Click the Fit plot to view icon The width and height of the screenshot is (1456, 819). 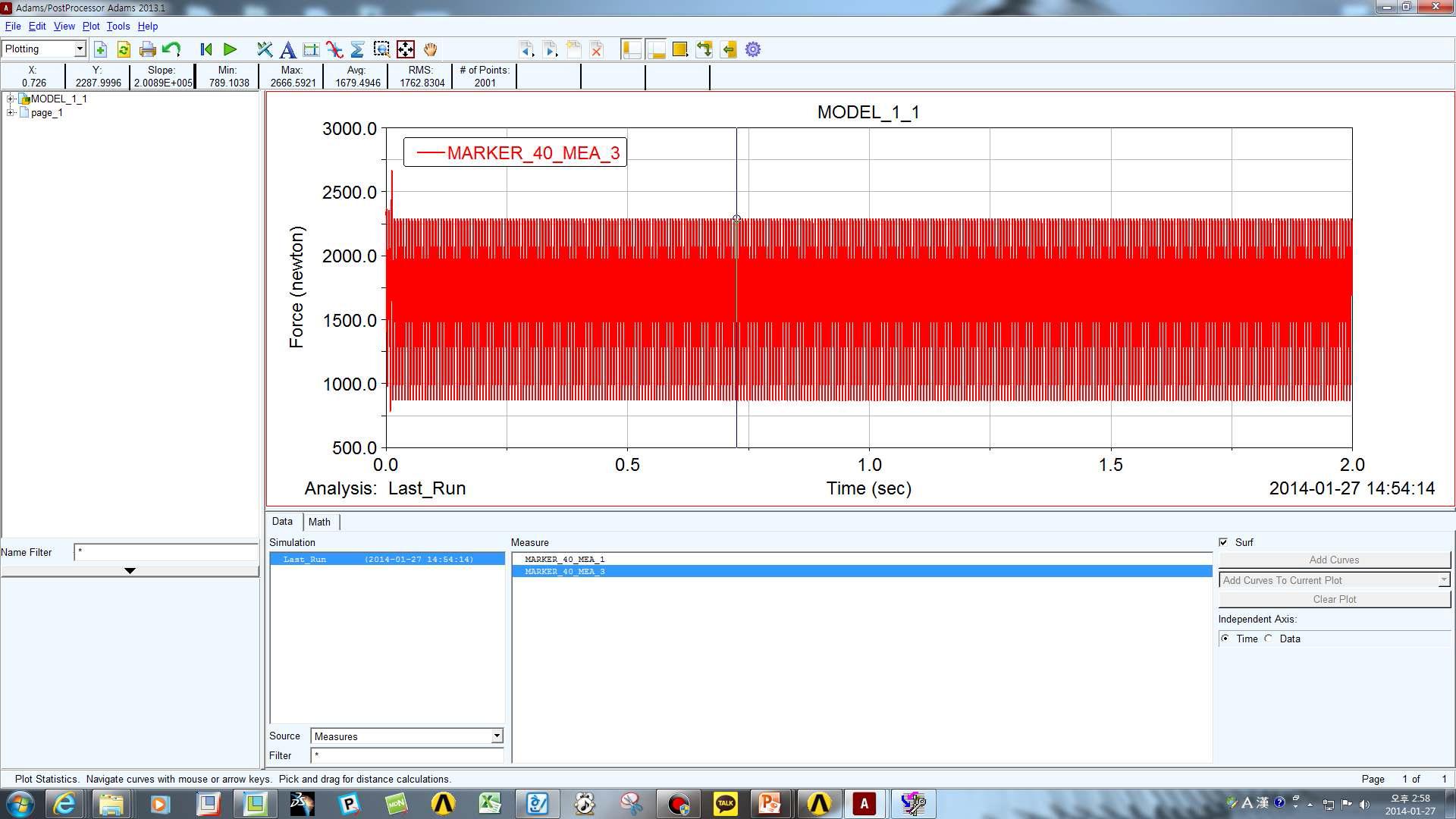click(x=406, y=50)
